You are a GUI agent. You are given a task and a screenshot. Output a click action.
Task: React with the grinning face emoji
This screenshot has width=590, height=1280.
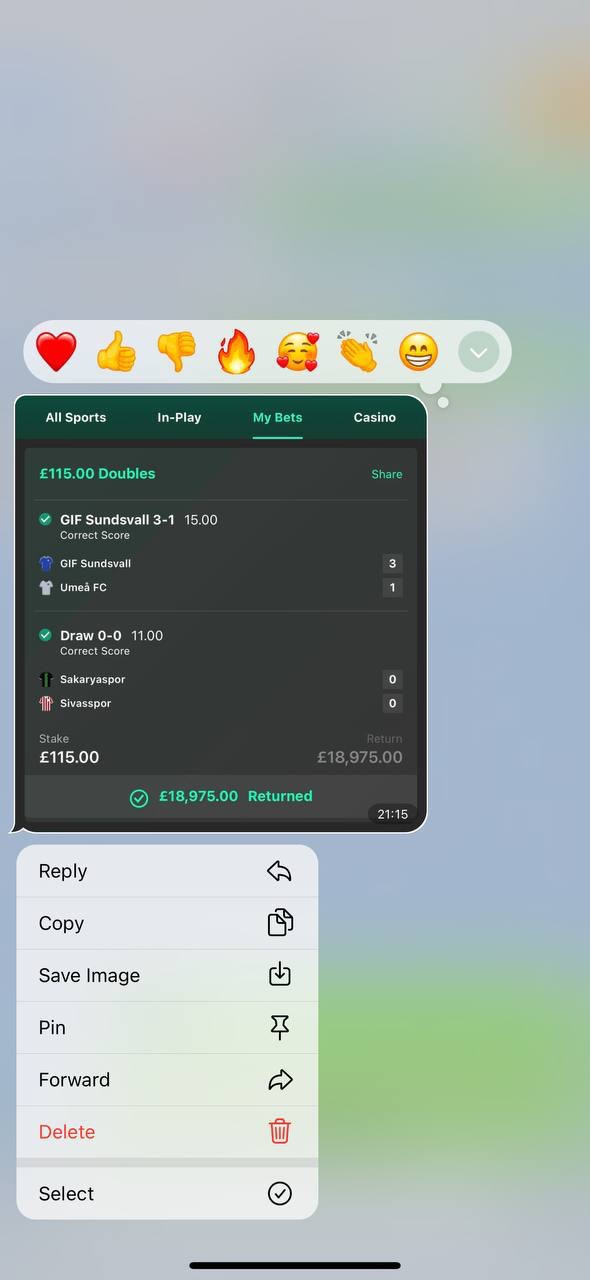click(x=418, y=352)
